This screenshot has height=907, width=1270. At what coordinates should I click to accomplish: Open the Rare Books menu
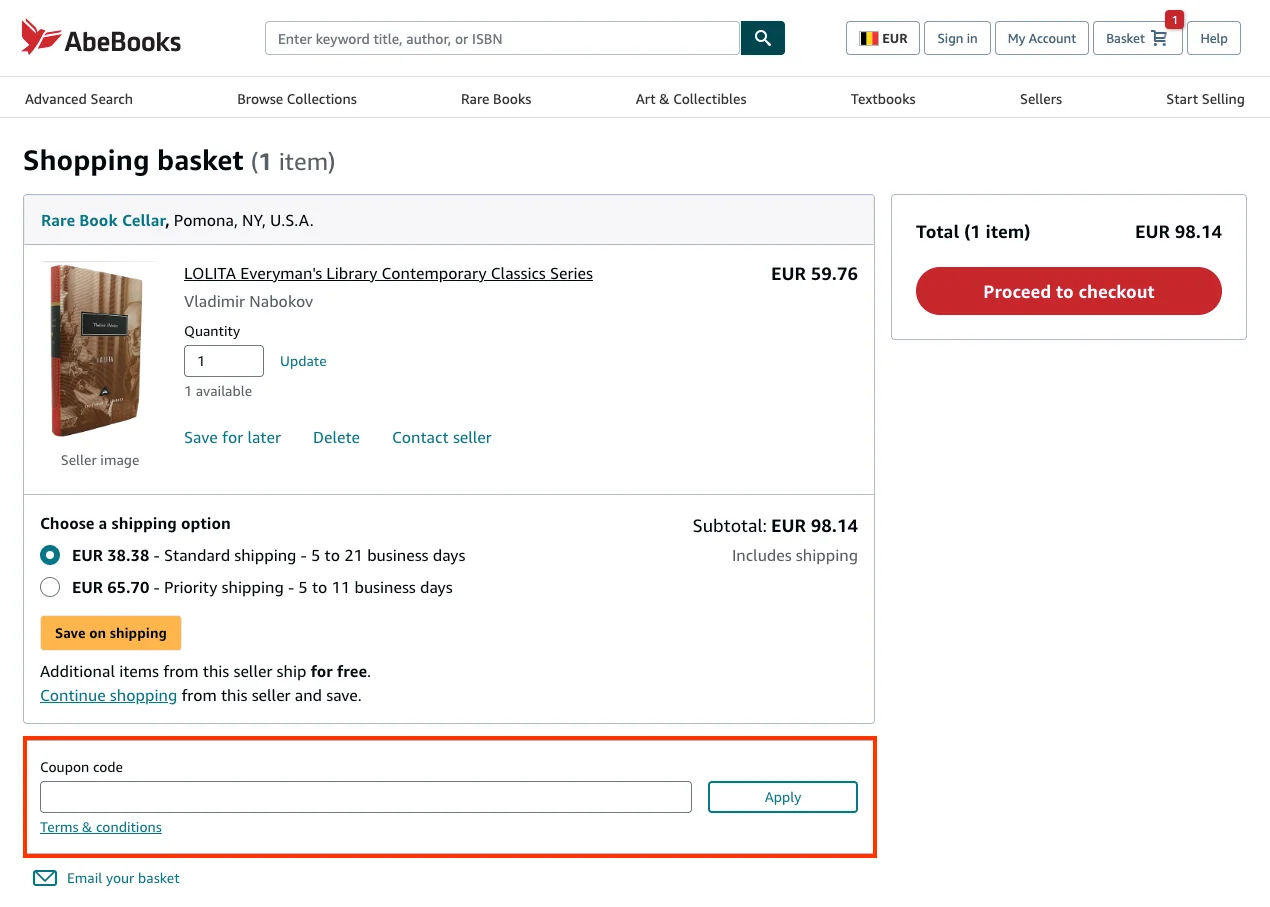point(496,99)
